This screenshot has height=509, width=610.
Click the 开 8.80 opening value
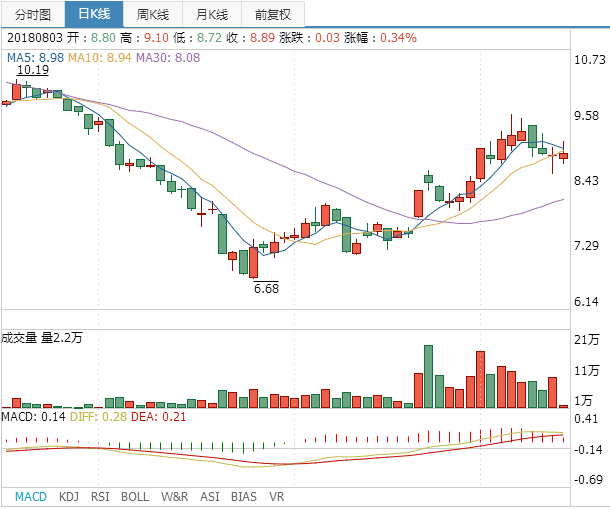click(x=91, y=38)
